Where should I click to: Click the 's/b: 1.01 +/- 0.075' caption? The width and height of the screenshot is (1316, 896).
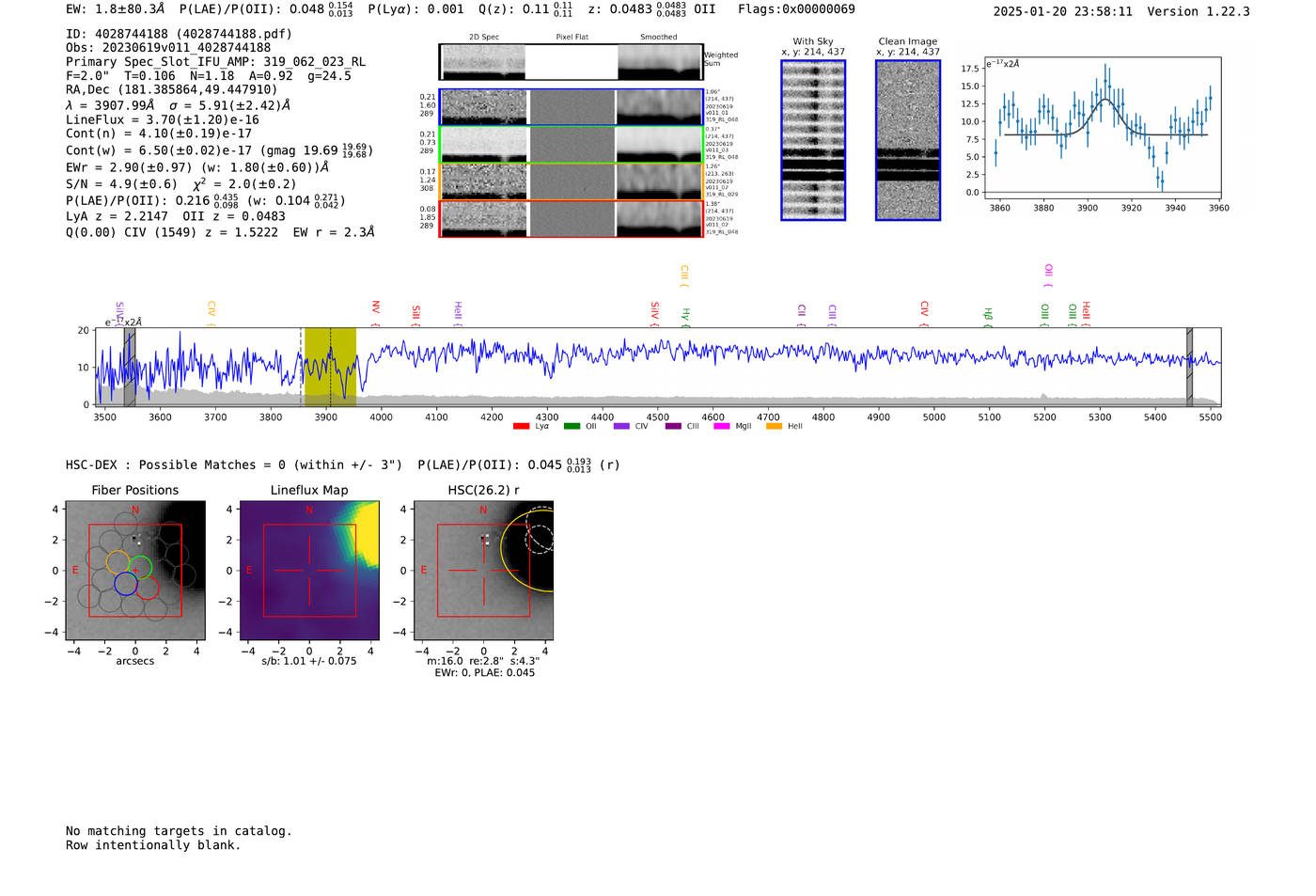coord(309,661)
